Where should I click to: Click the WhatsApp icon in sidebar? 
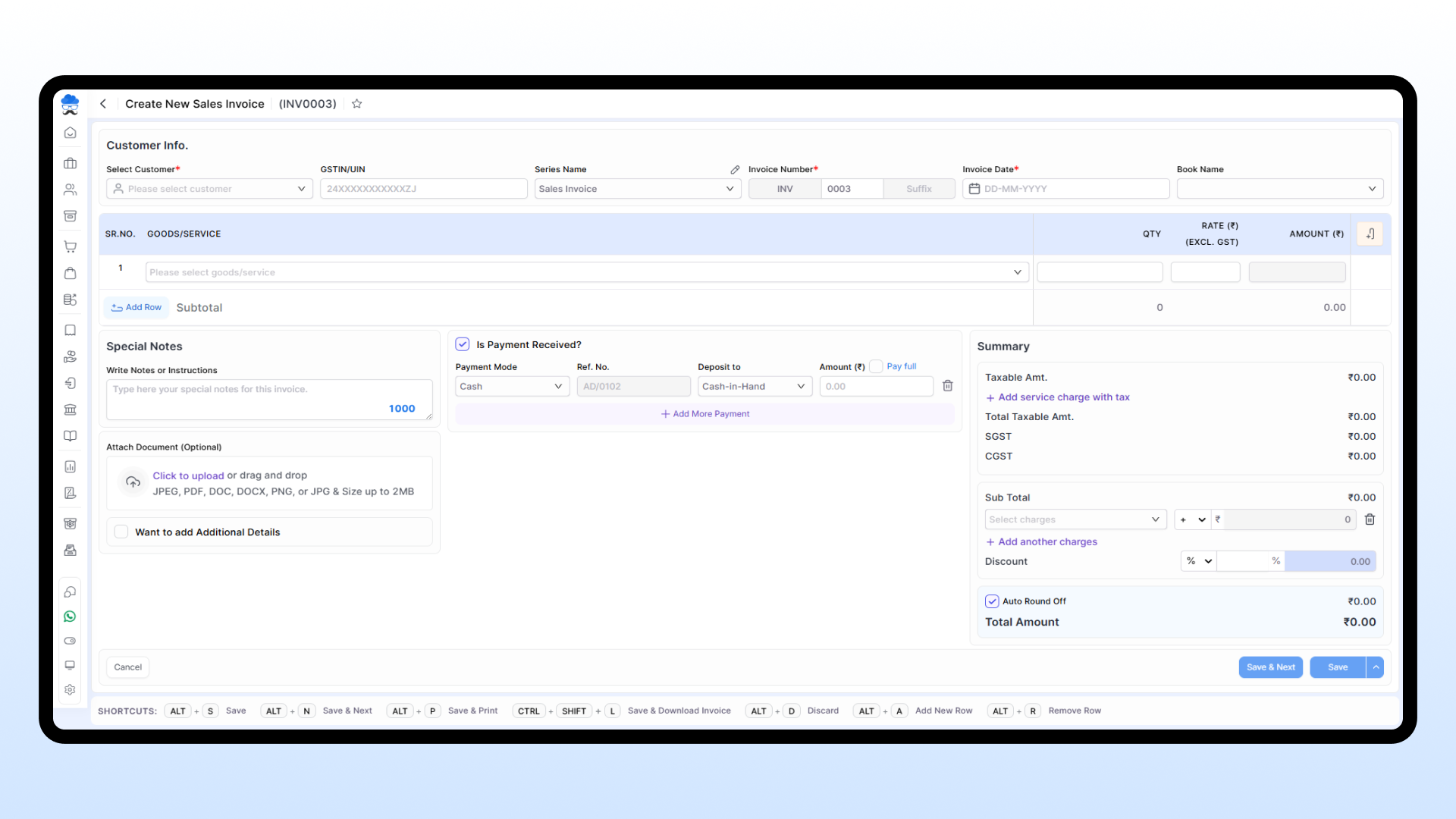point(70,616)
